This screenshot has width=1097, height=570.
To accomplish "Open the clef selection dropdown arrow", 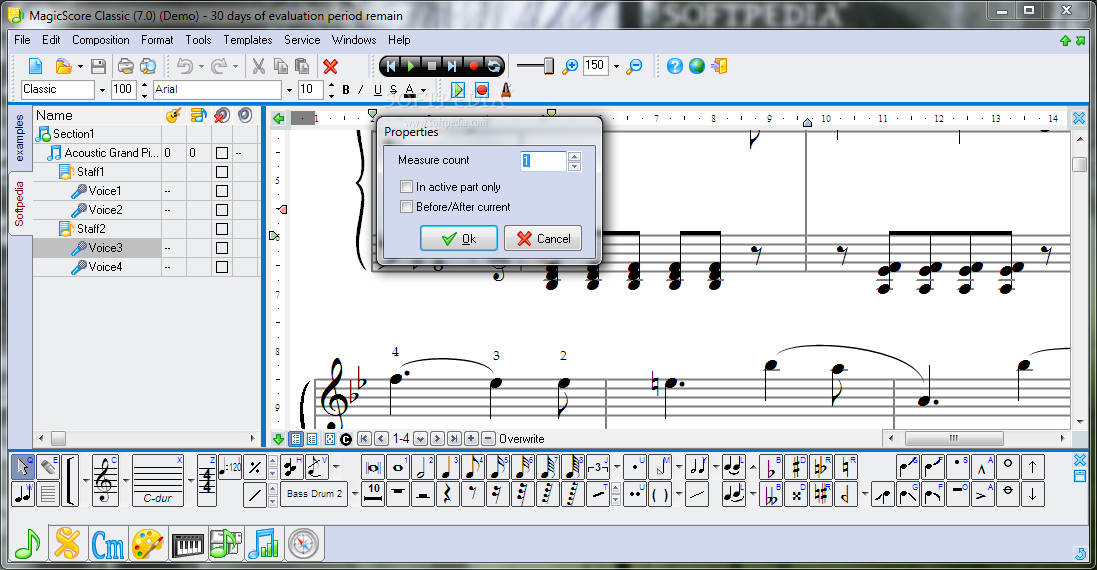I will tap(125, 480).
